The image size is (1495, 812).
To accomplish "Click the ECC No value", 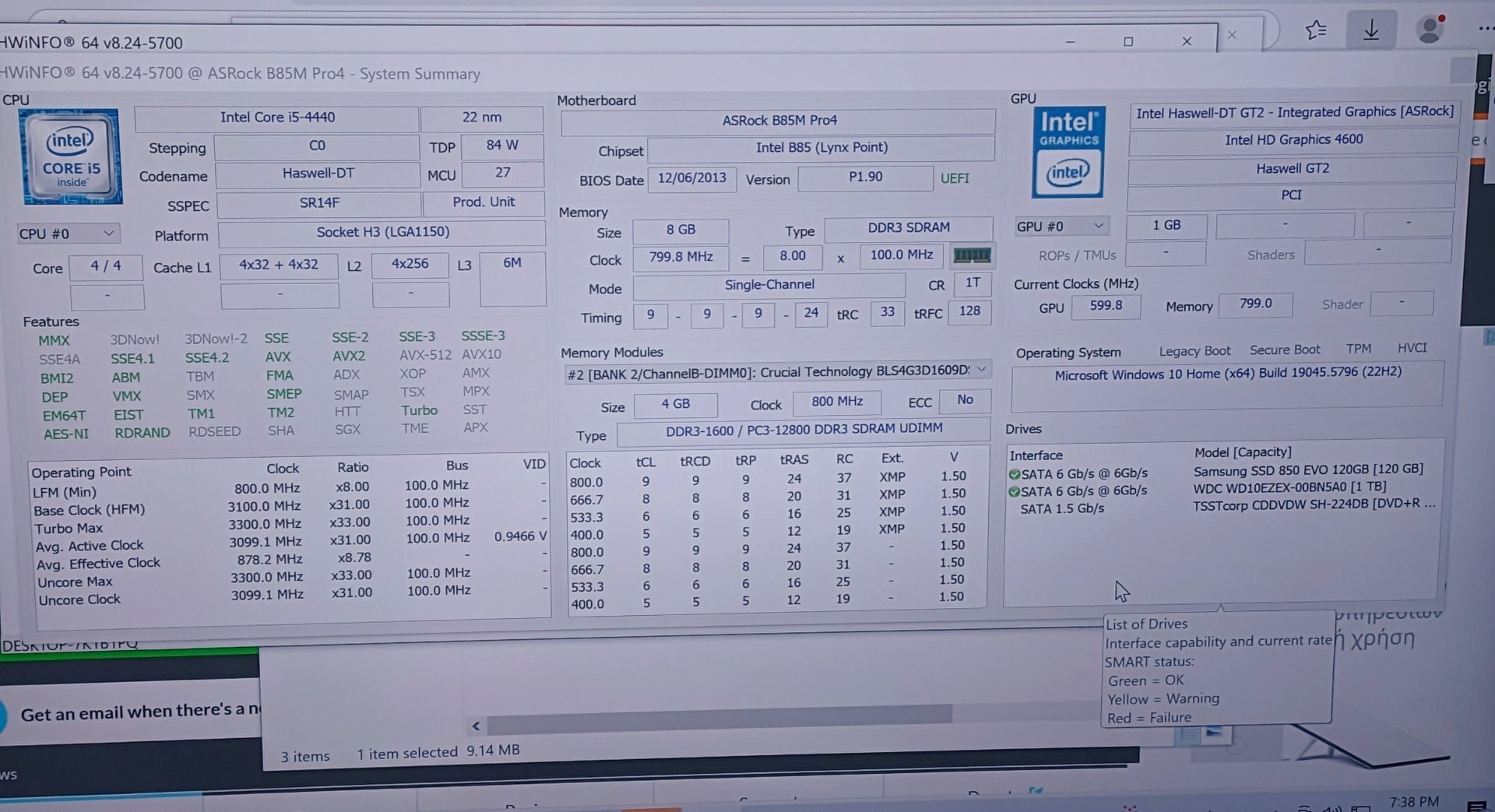I will click(x=965, y=400).
